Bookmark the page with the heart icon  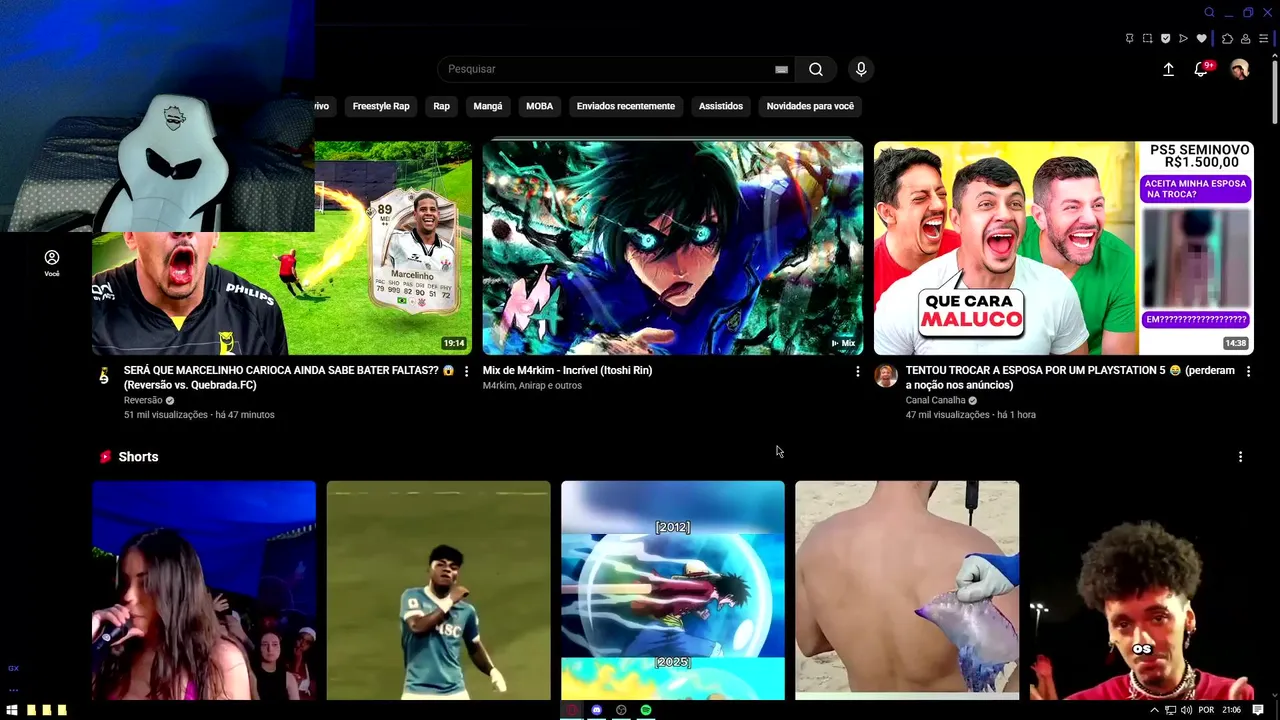(x=1201, y=39)
